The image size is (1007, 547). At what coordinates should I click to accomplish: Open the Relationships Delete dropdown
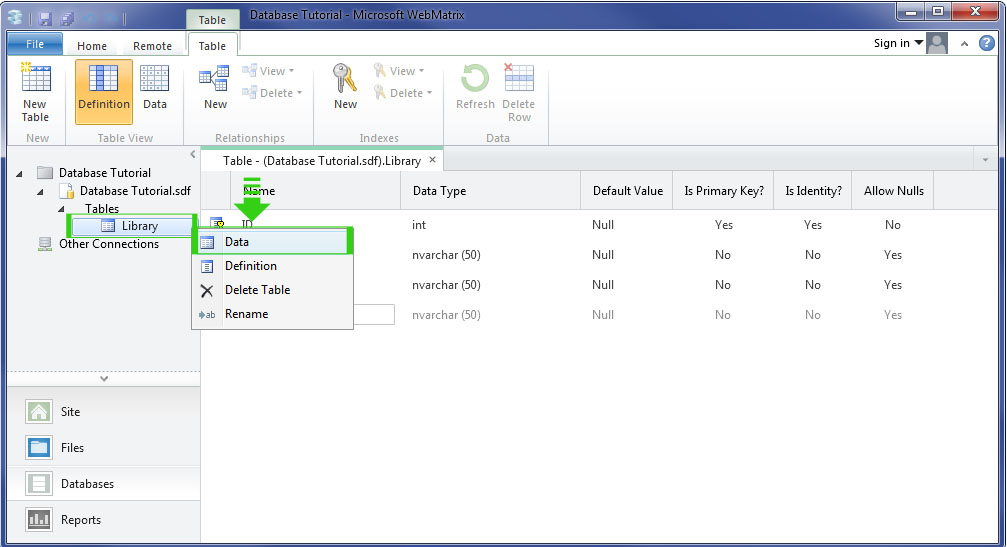point(272,93)
